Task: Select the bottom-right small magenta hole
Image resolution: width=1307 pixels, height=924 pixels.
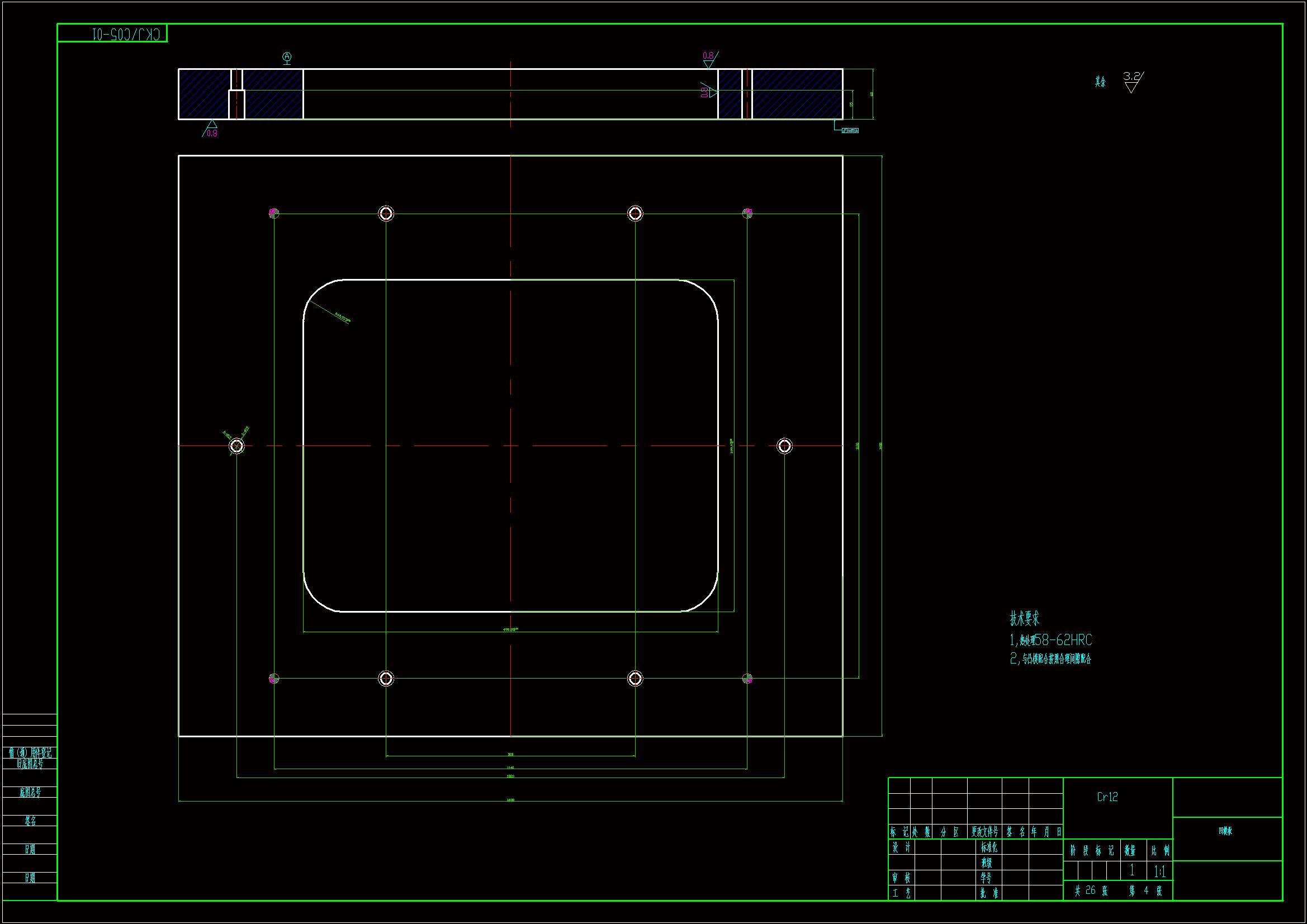Action: (747, 679)
